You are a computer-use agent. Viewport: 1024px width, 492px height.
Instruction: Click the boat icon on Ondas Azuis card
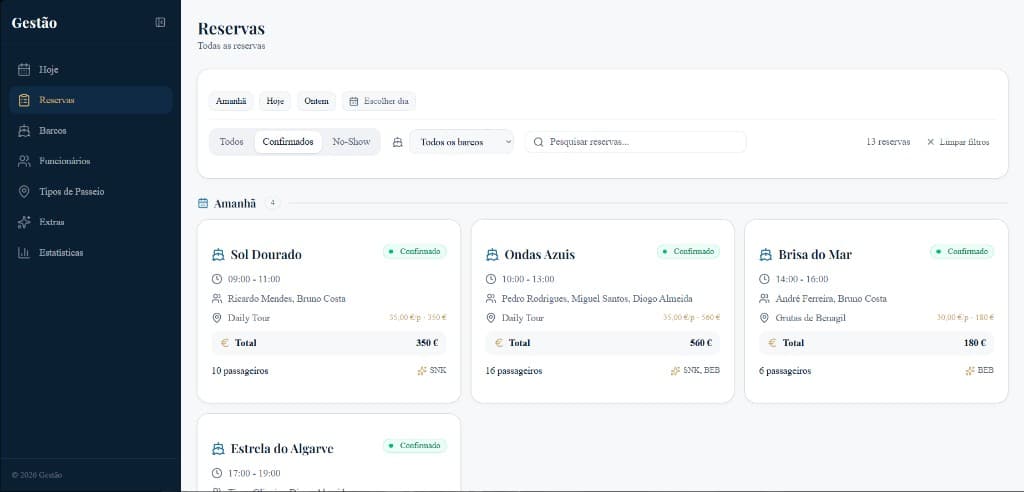(492, 255)
